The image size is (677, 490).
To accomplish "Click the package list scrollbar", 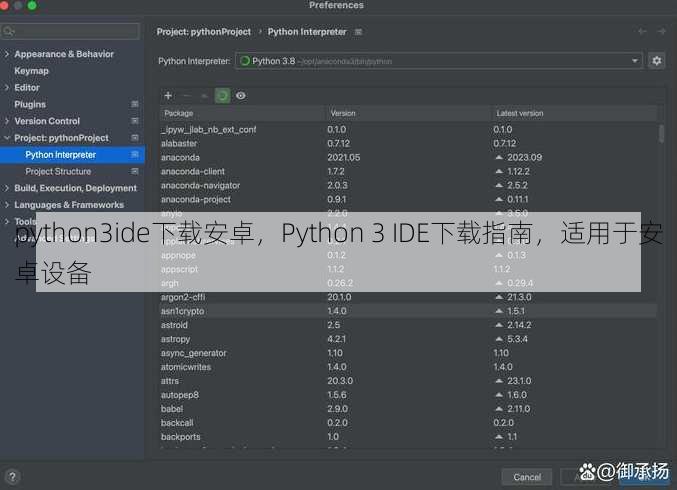I will click(x=661, y=133).
